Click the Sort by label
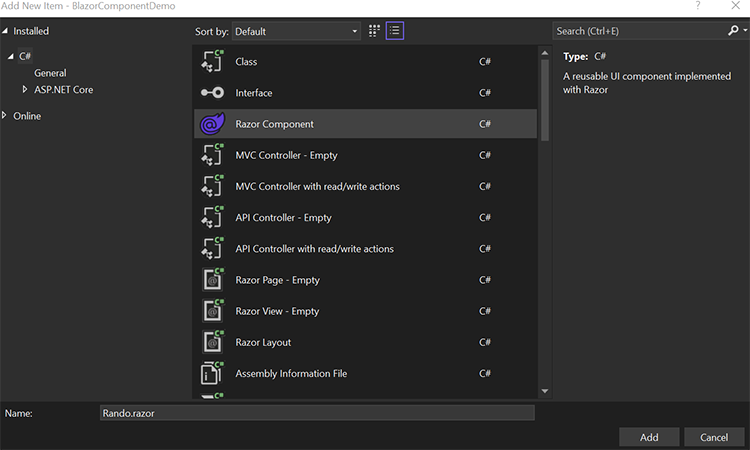 click(211, 32)
